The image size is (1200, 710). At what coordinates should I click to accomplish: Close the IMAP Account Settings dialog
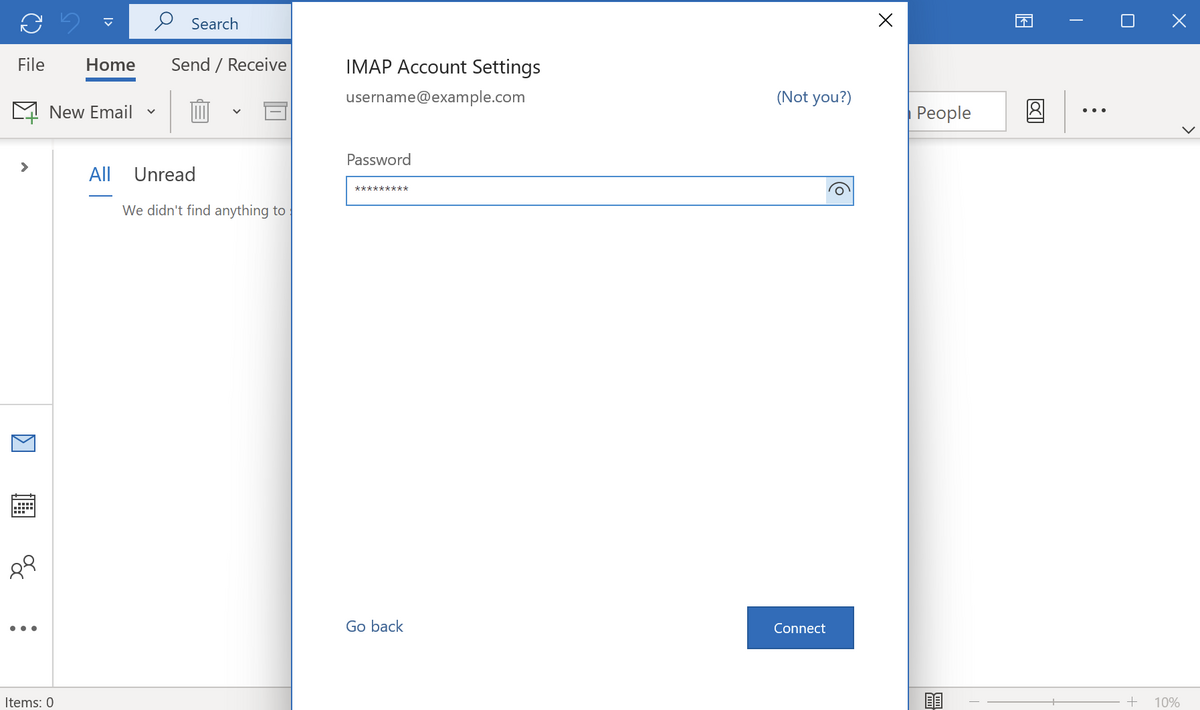point(885,21)
